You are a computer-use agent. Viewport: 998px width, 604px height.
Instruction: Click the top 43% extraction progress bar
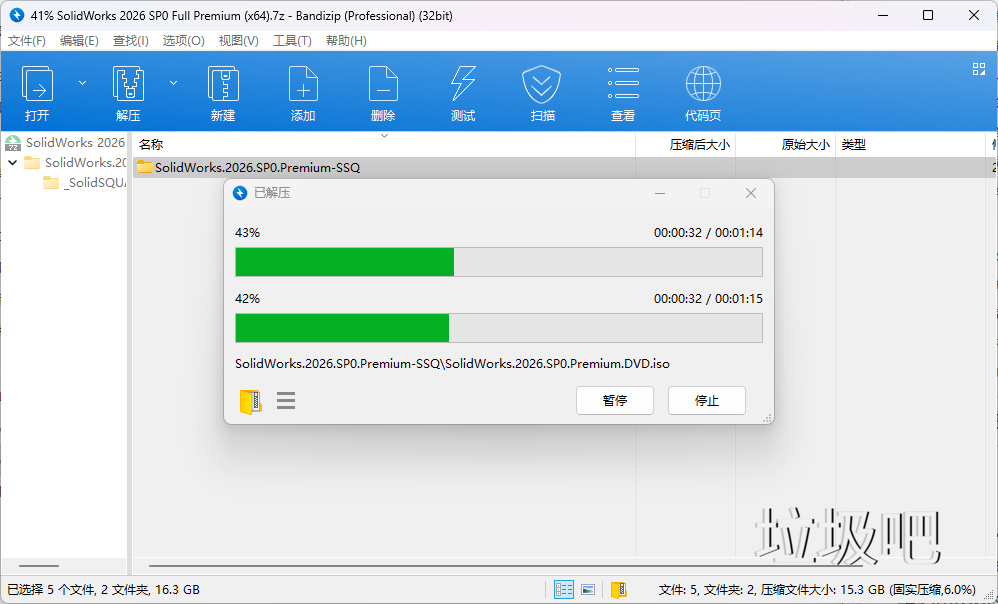498,262
